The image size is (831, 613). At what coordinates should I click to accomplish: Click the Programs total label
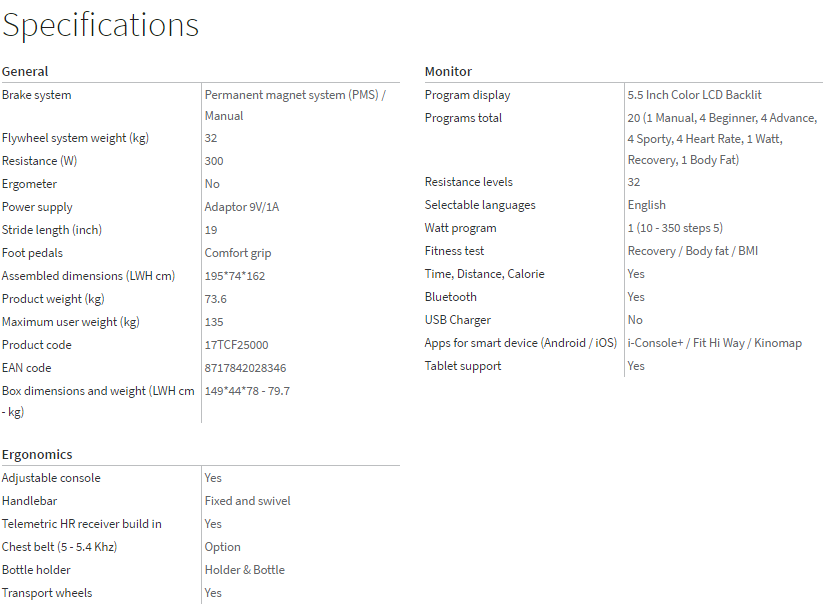point(463,118)
